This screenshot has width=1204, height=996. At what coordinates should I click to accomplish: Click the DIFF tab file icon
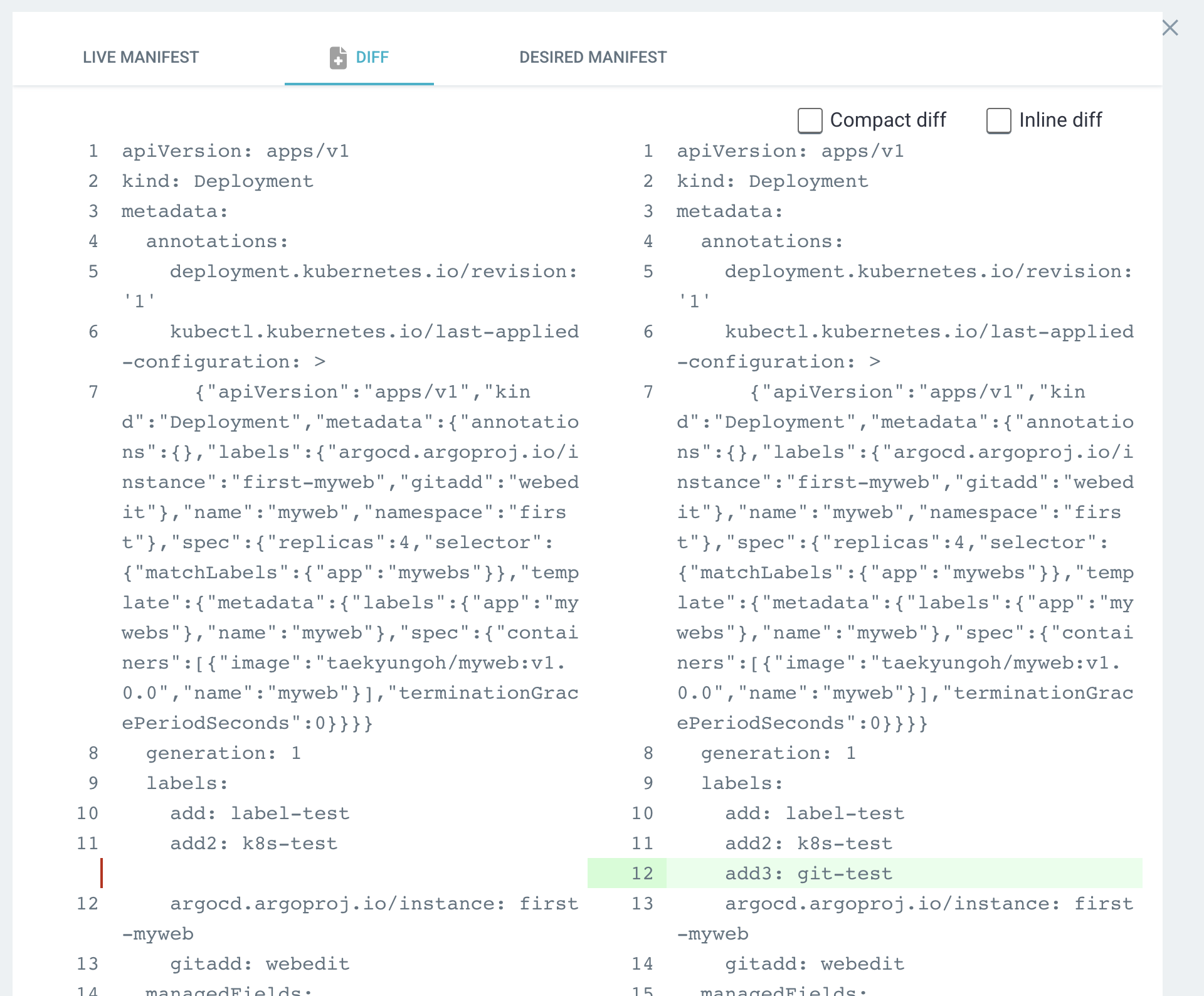338,58
